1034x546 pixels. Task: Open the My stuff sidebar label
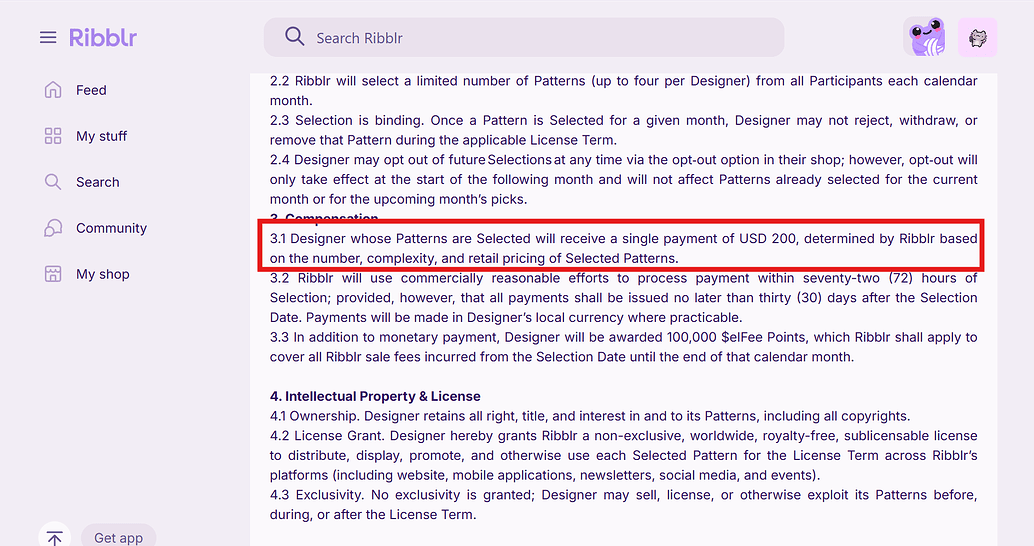pos(102,136)
